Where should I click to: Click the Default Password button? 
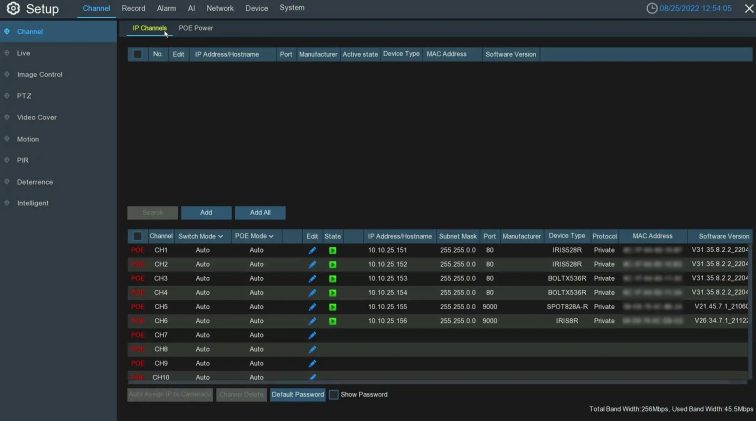(x=297, y=395)
